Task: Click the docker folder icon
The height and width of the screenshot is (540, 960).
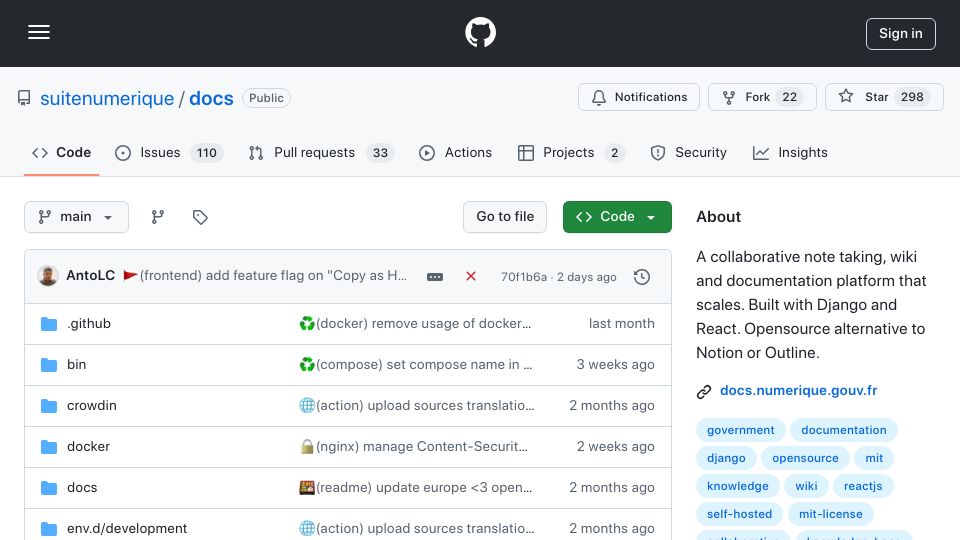Action: [x=49, y=447]
